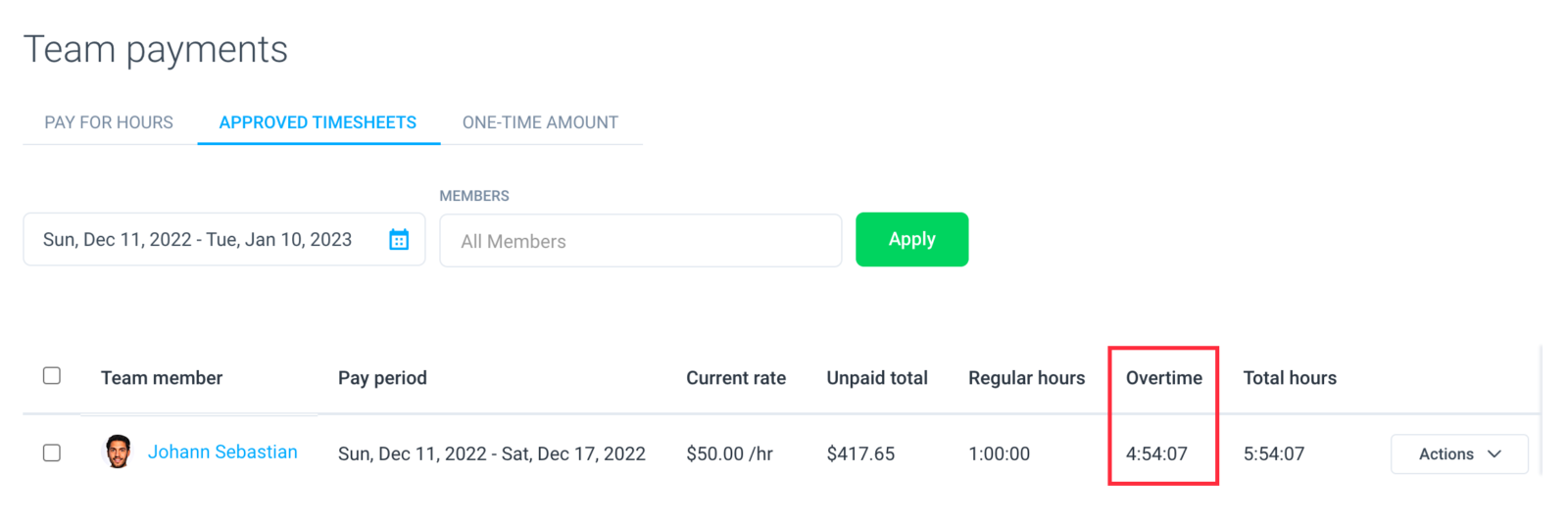The image size is (1568, 524).
Task: Open the date range selector
Action: (x=224, y=240)
